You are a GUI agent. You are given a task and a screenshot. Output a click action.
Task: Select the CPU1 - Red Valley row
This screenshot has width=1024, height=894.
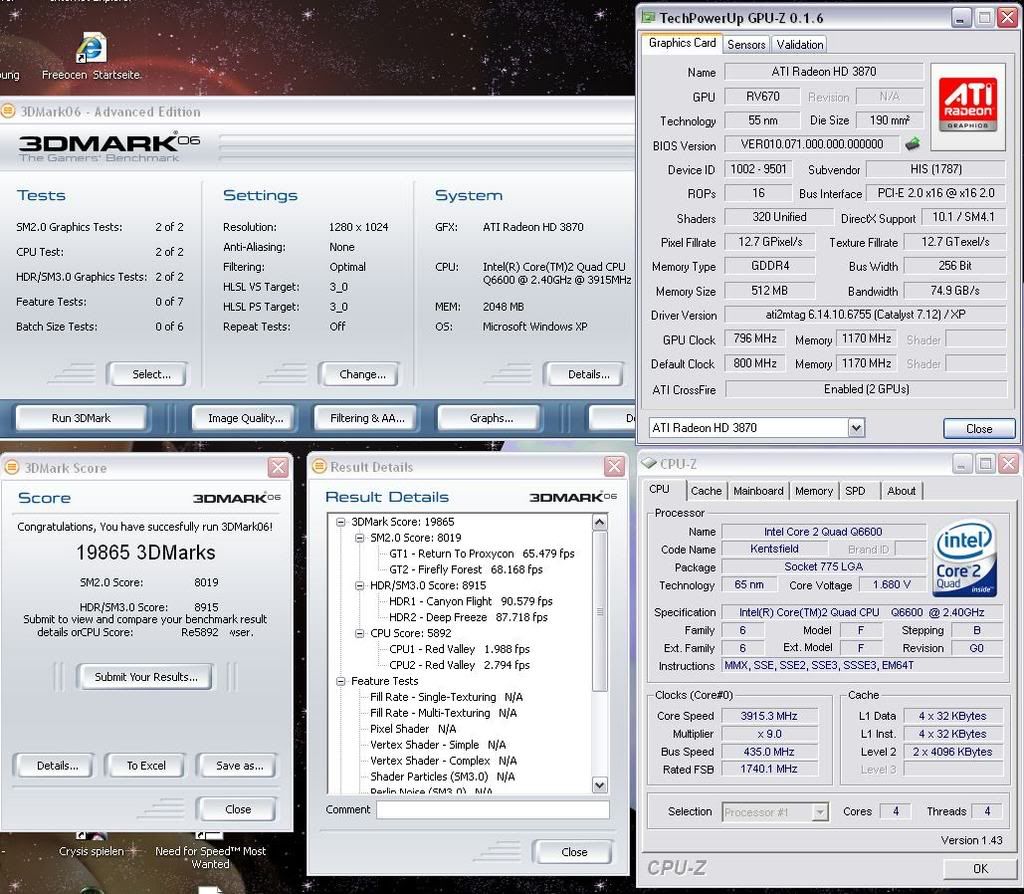point(459,649)
